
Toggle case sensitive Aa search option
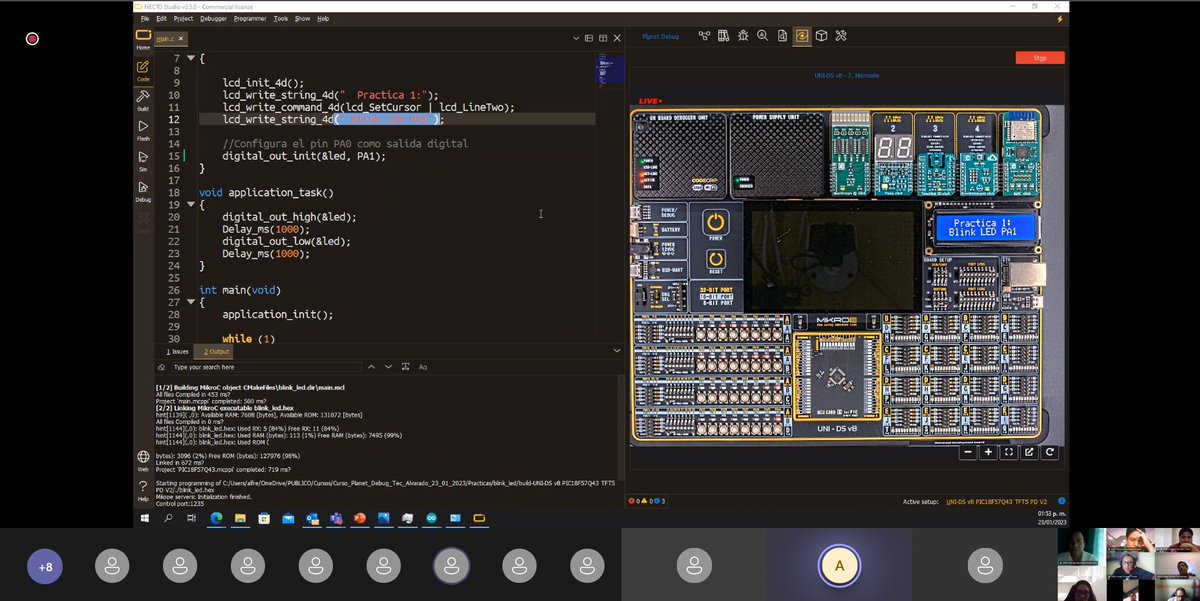(423, 367)
